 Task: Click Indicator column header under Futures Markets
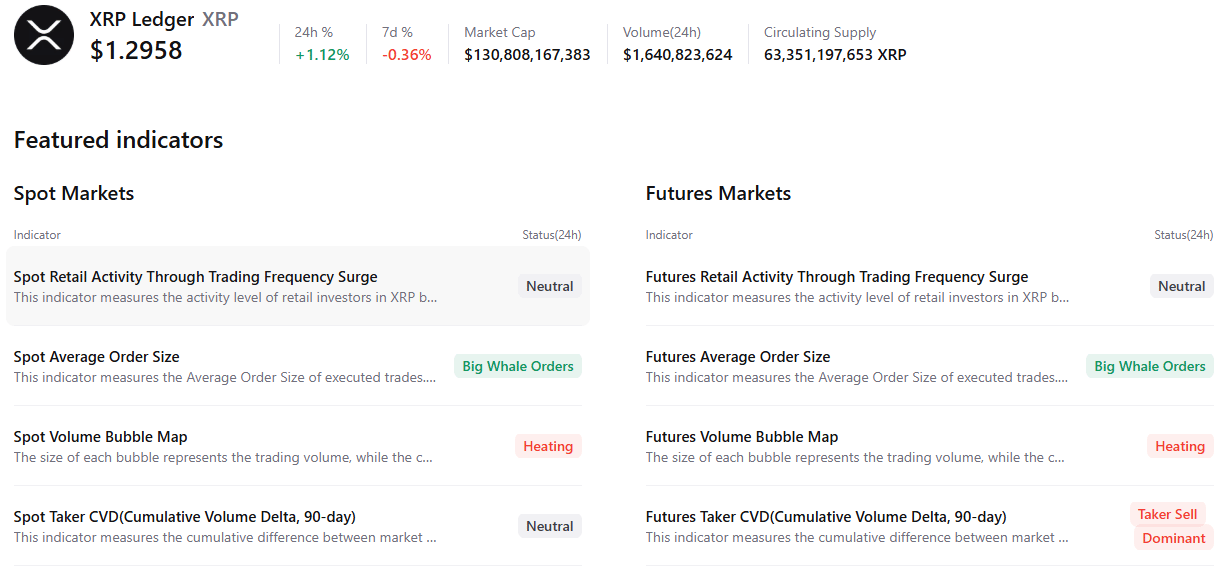(x=669, y=235)
